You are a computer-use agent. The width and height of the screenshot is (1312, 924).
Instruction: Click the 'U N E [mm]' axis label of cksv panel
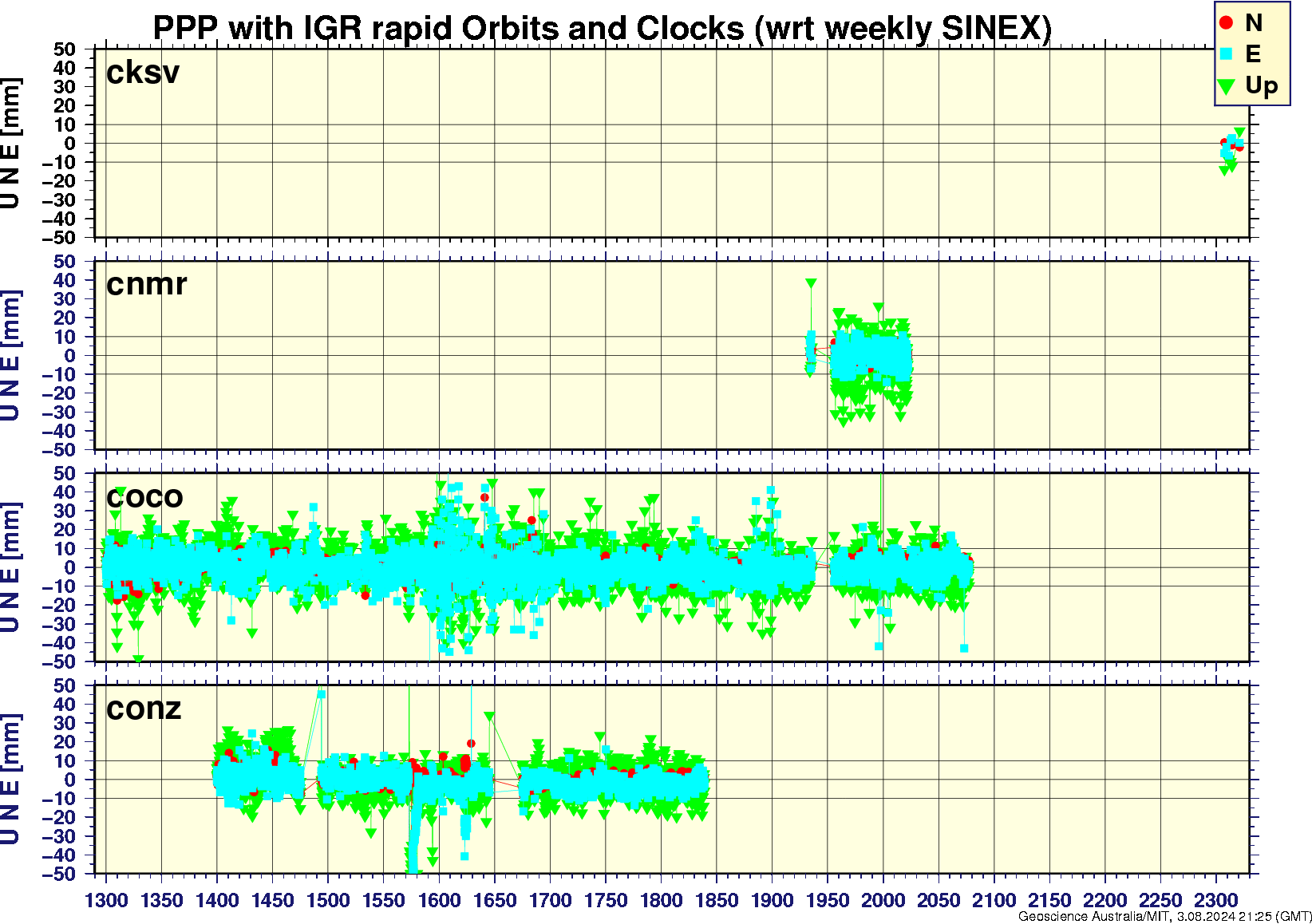10,144
